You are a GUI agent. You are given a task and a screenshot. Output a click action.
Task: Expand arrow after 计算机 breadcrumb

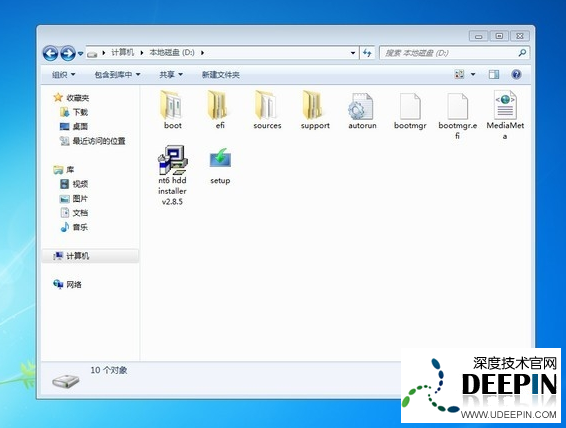click(x=142, y=53)
